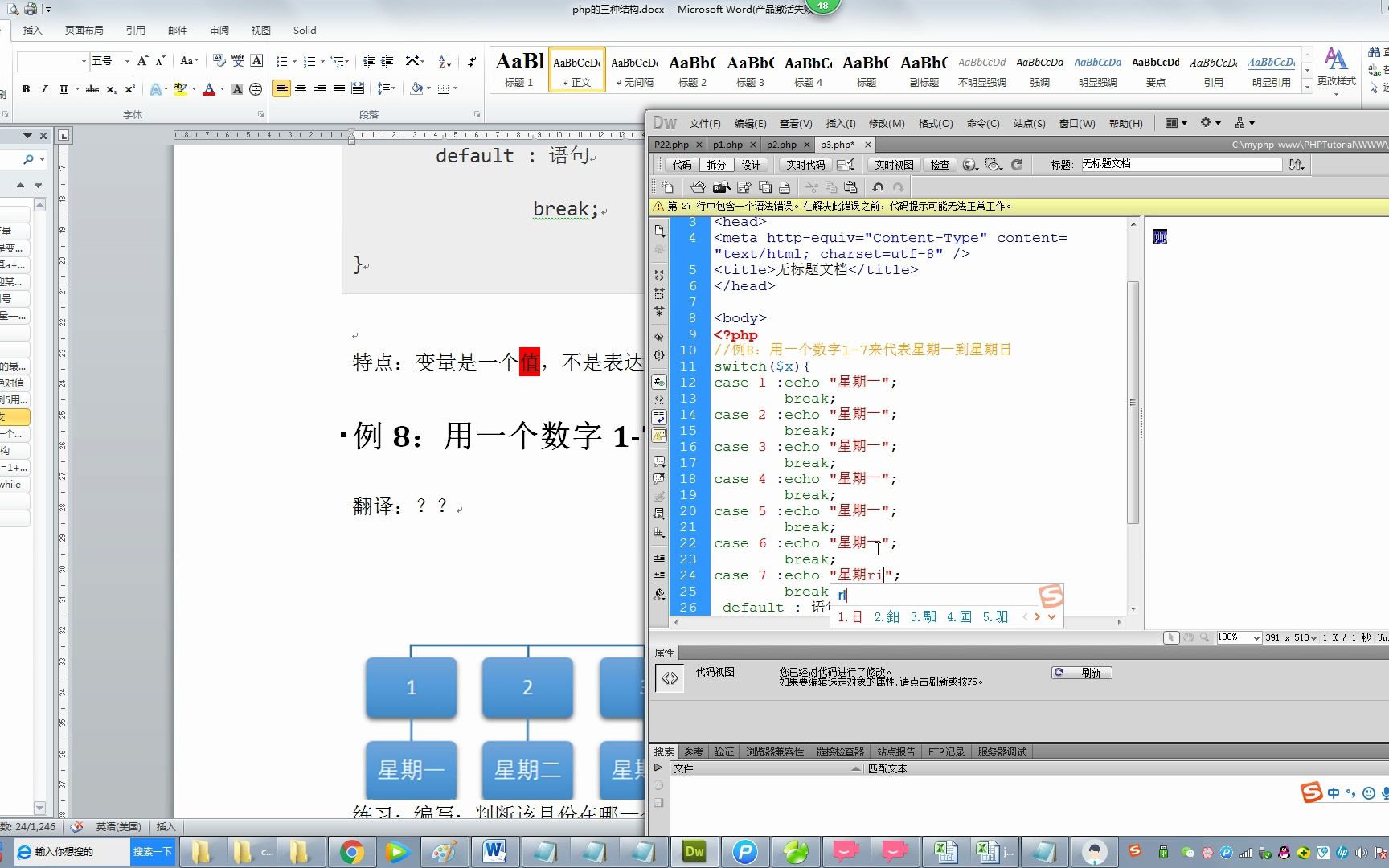Viewport: 1389px width, 868px height.
Task: Toggle superscript formatting in Word
Action: (x=129, y=89)
